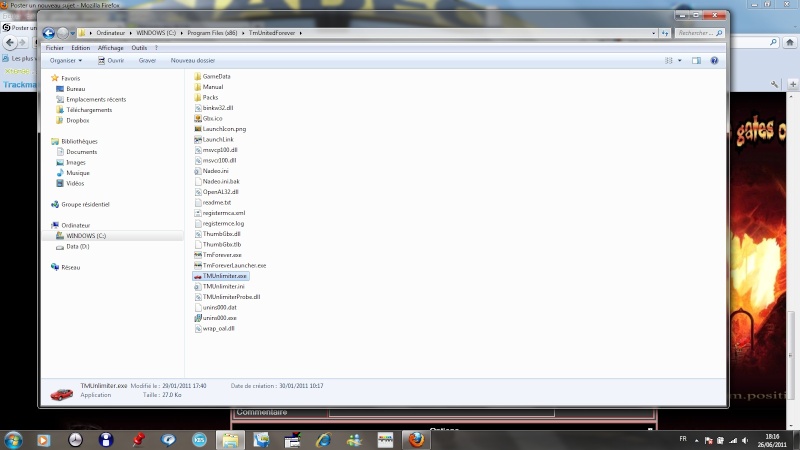Select the Gbx.ico file icon
800x450 pixels.
[198, 118]
